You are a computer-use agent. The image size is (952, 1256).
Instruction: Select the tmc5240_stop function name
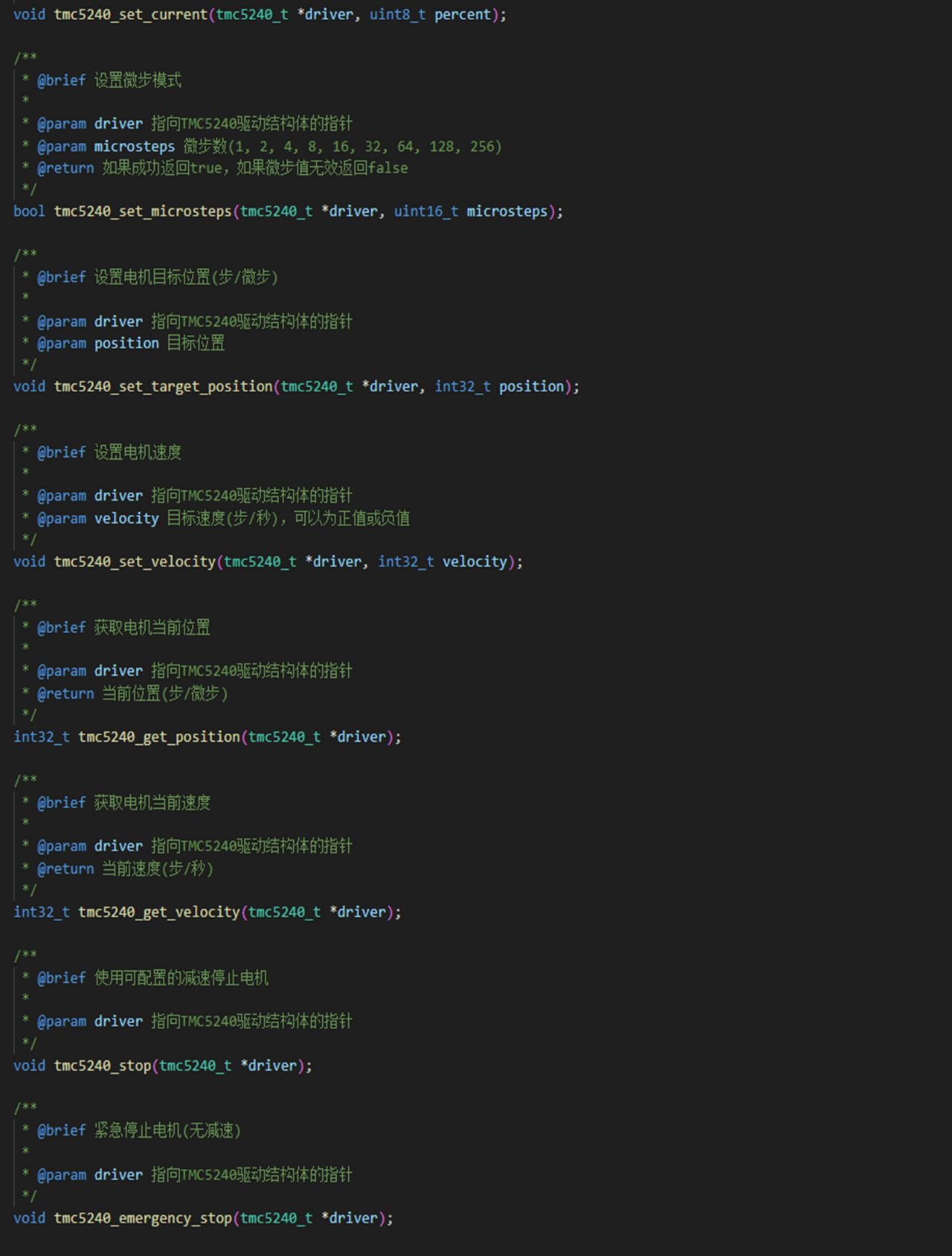click(103, 1066)
